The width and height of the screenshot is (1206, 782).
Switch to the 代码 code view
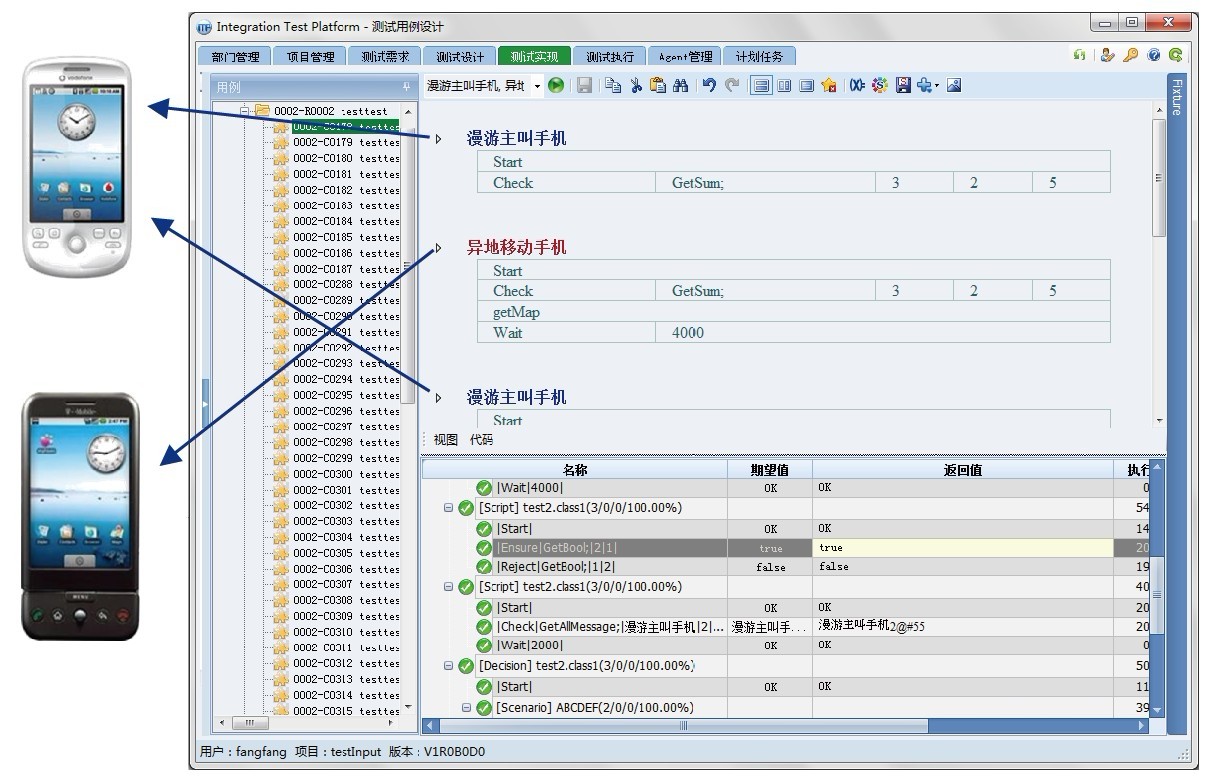point(481,440)
